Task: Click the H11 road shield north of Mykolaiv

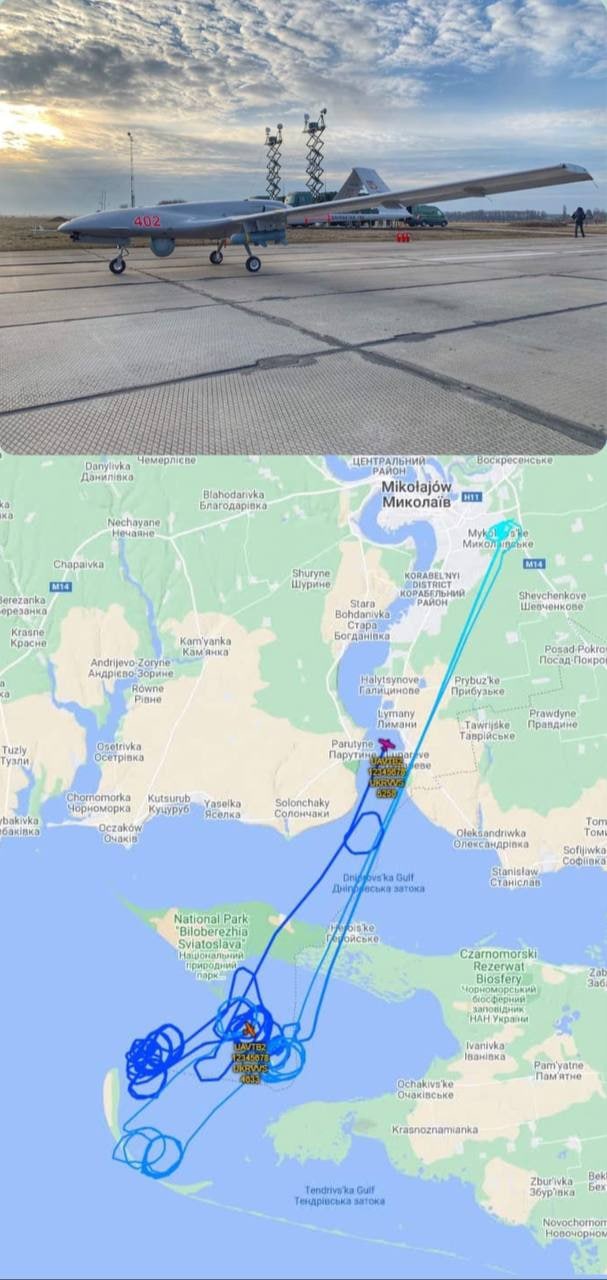Action: (x=473, y=496)
